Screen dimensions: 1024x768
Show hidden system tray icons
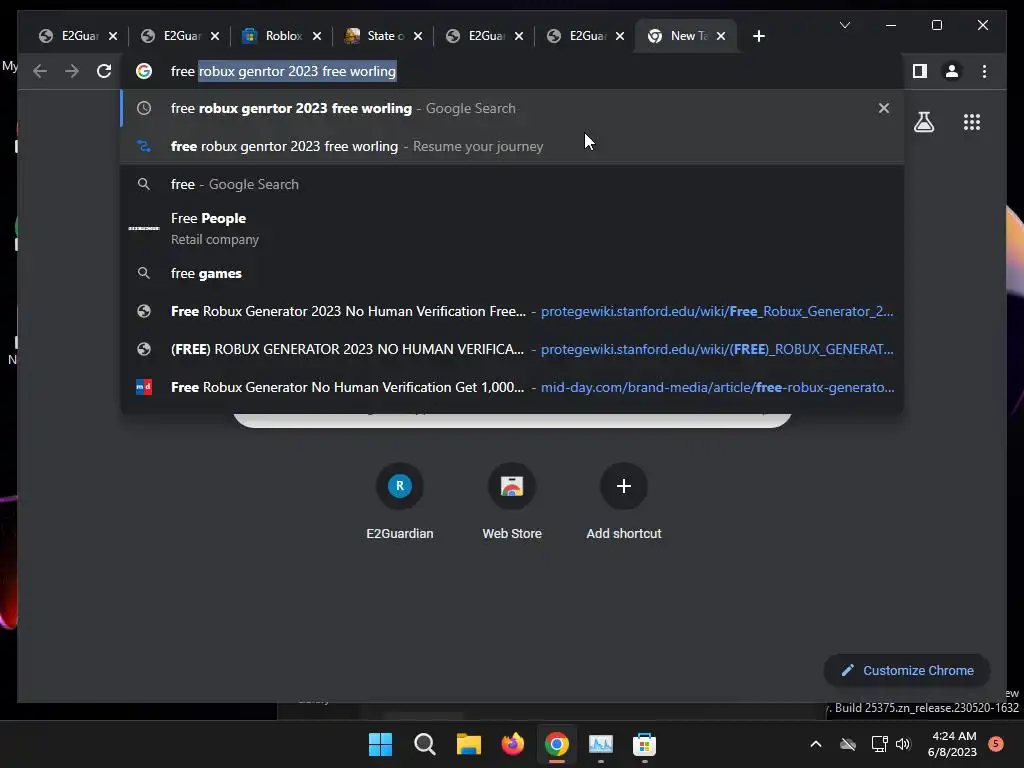tap(816, 744)
